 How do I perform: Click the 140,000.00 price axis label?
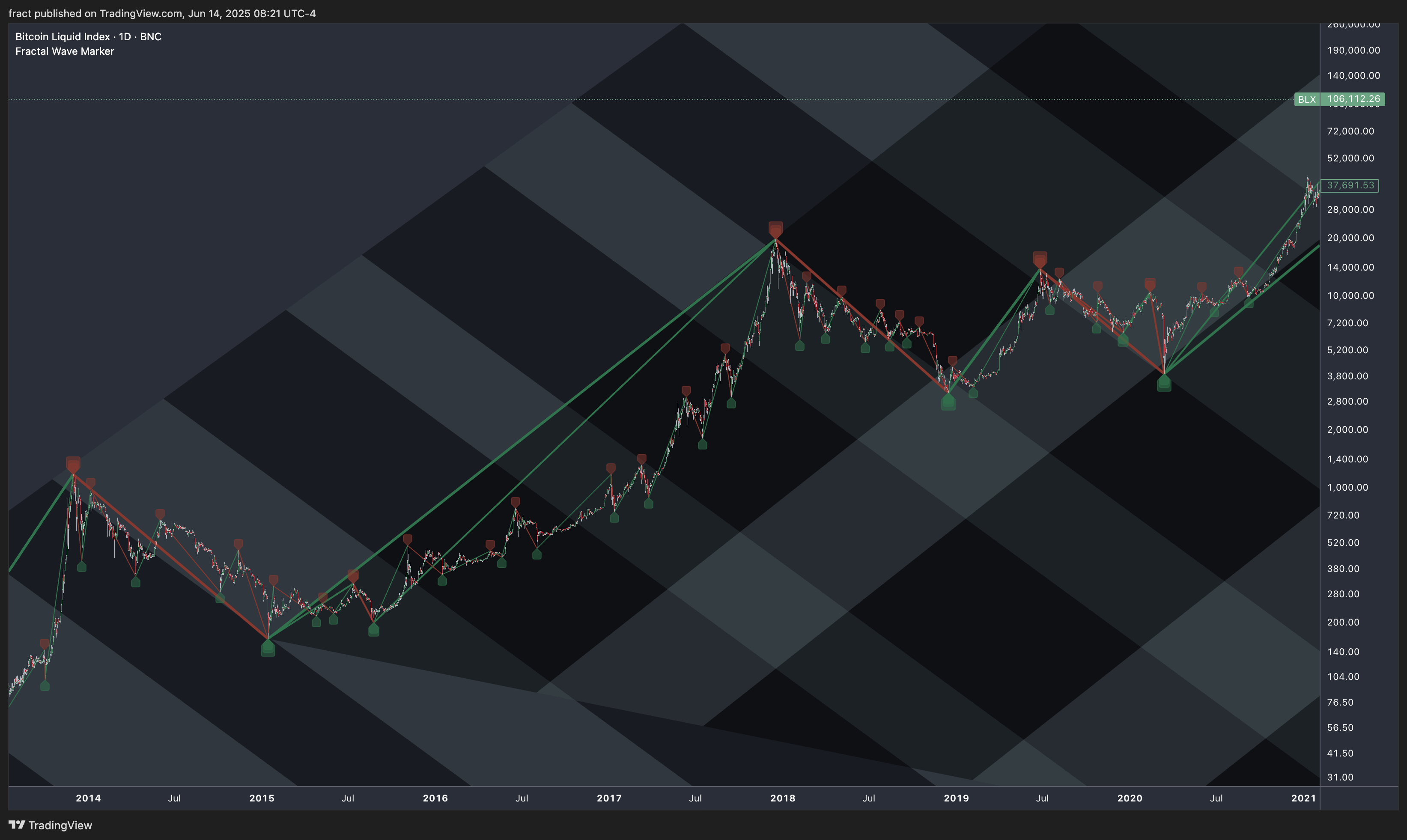[x=1354, y=75]
